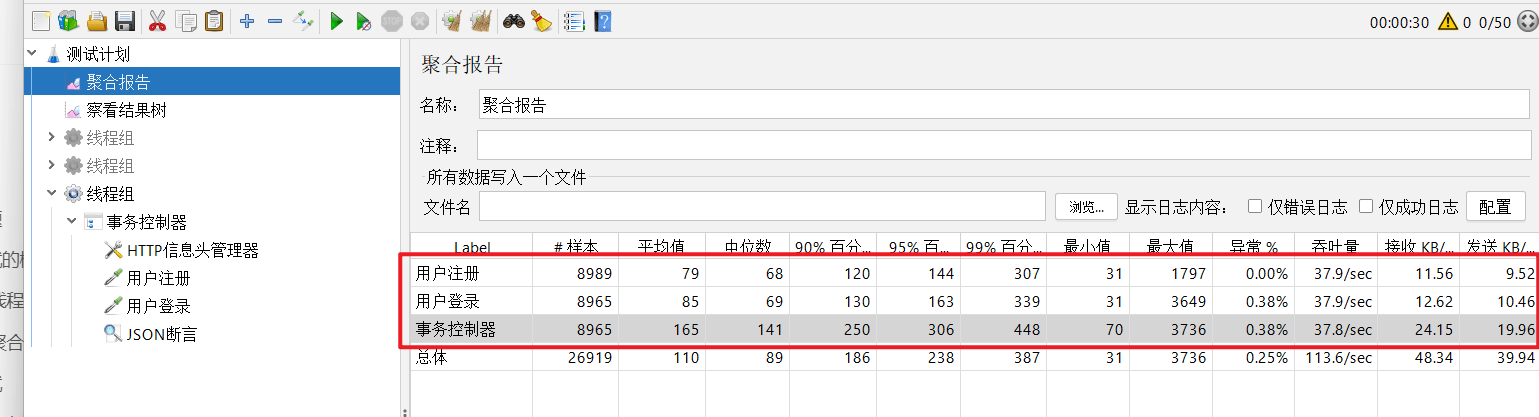This screenshot has height=417, width=1539.
Task: Click the Toggle enable/disable icon
Action: 303,20
